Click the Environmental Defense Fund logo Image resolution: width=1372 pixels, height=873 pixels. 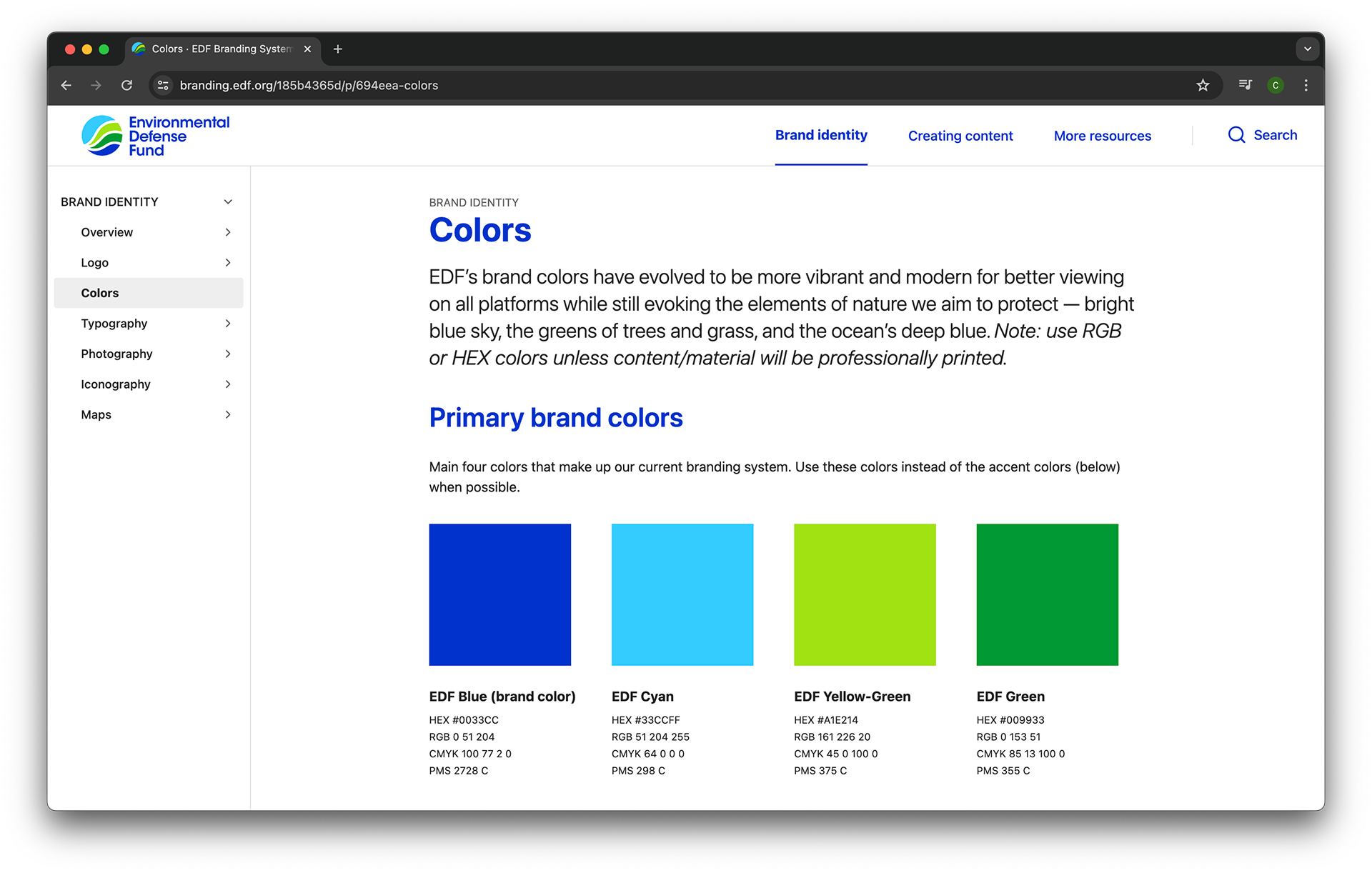[x=155, y=136]
